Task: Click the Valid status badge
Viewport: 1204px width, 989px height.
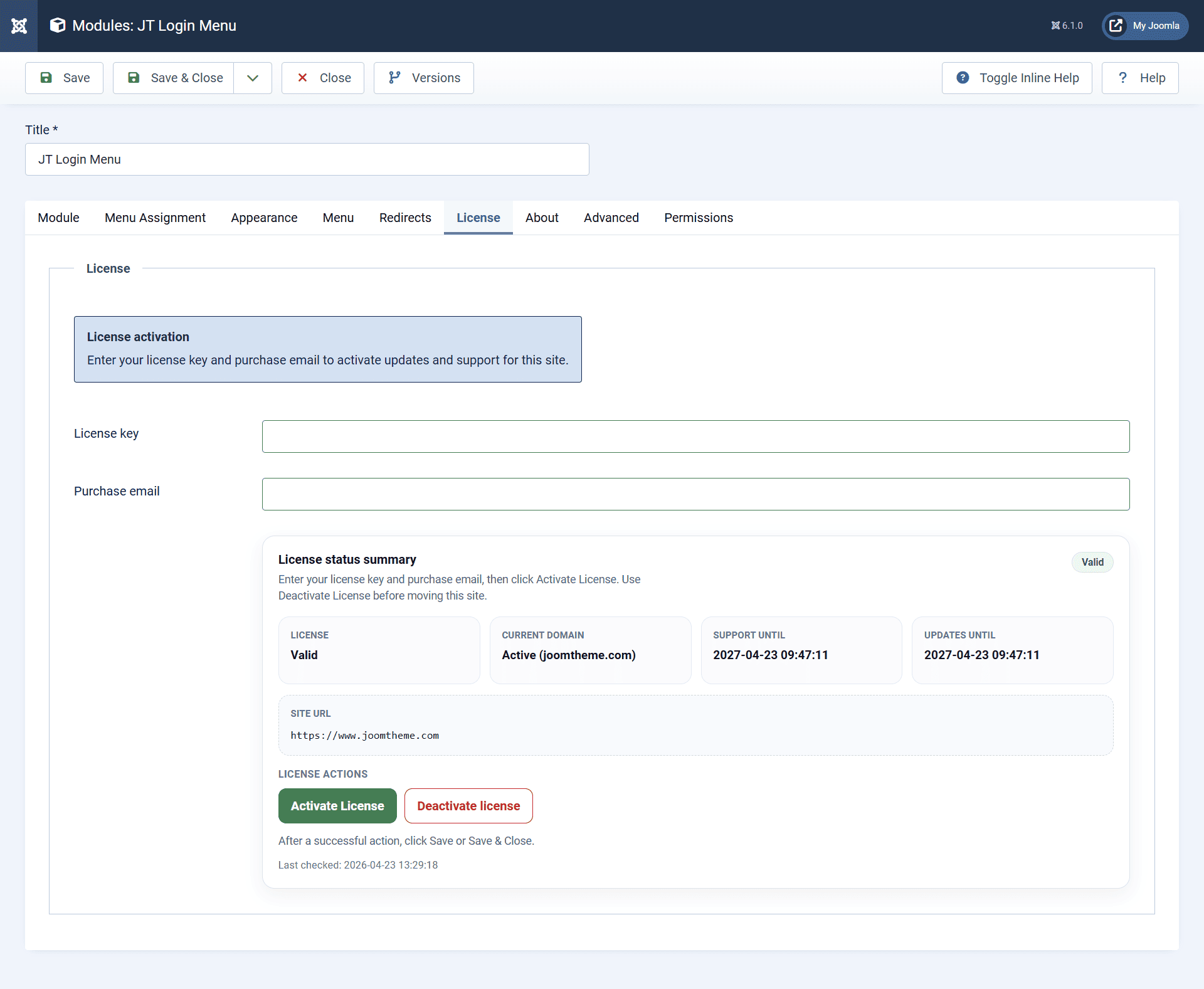Action: coord(1092,562)
